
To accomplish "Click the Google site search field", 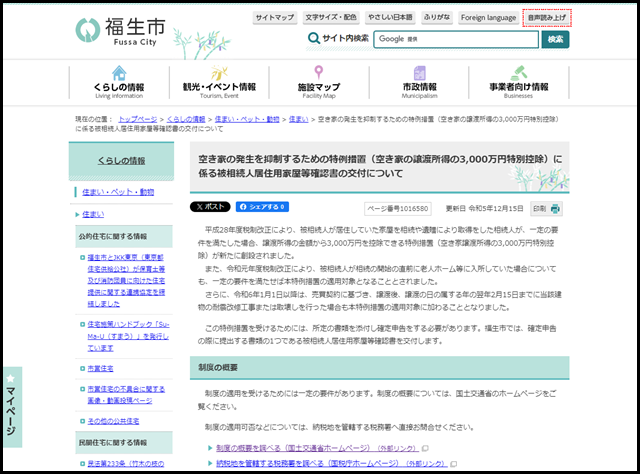I will click(x=456, y=39).
